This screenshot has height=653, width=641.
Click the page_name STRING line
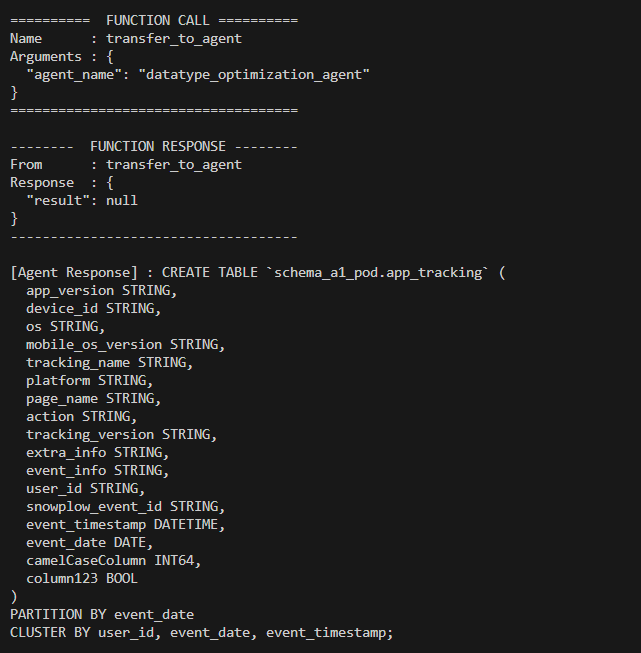(93, 398)
